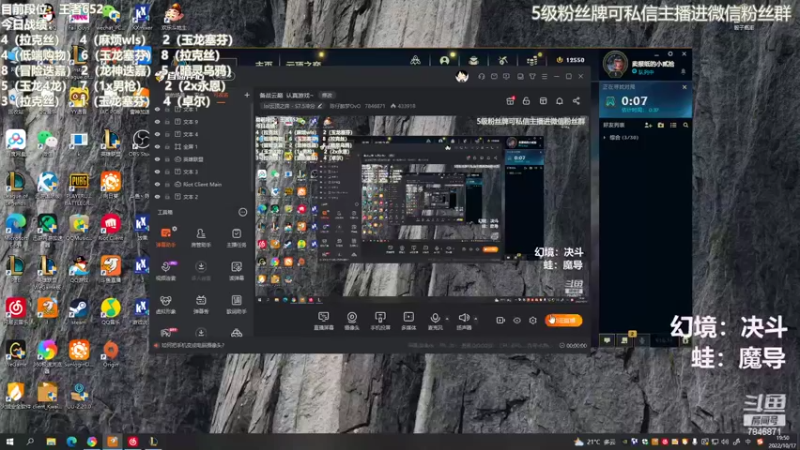800x450 pixels.
Task: Hide the 全屏 1 source layer
Action: click(158, 146)
